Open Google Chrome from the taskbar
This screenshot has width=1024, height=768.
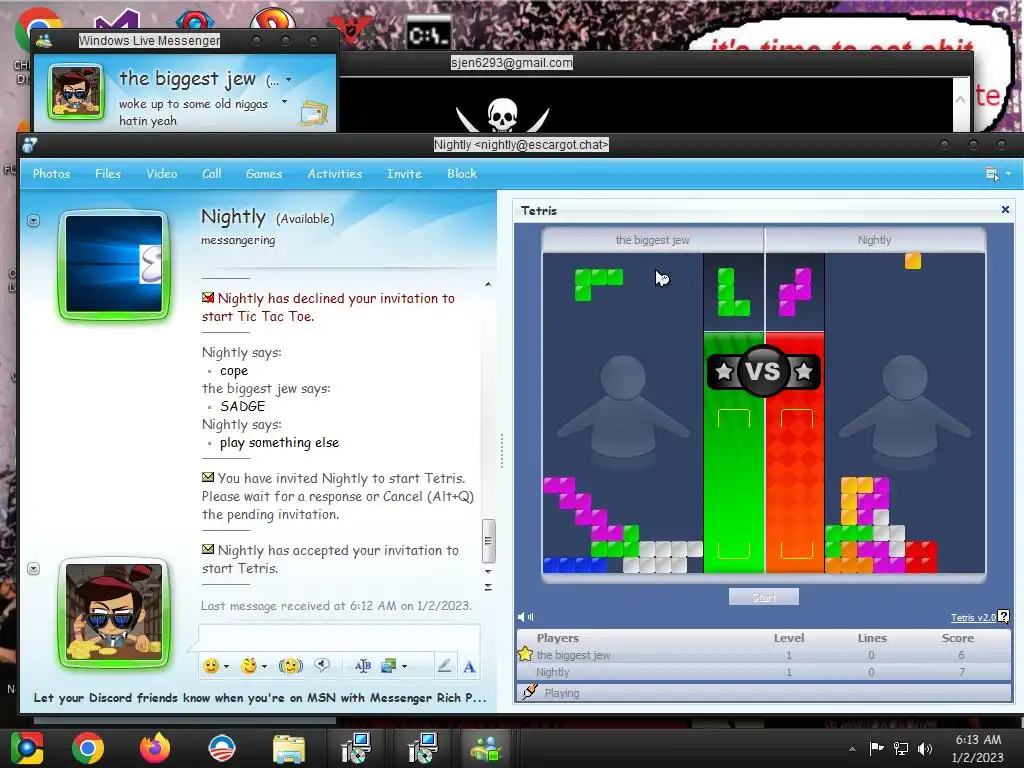(x=88, y=748)
